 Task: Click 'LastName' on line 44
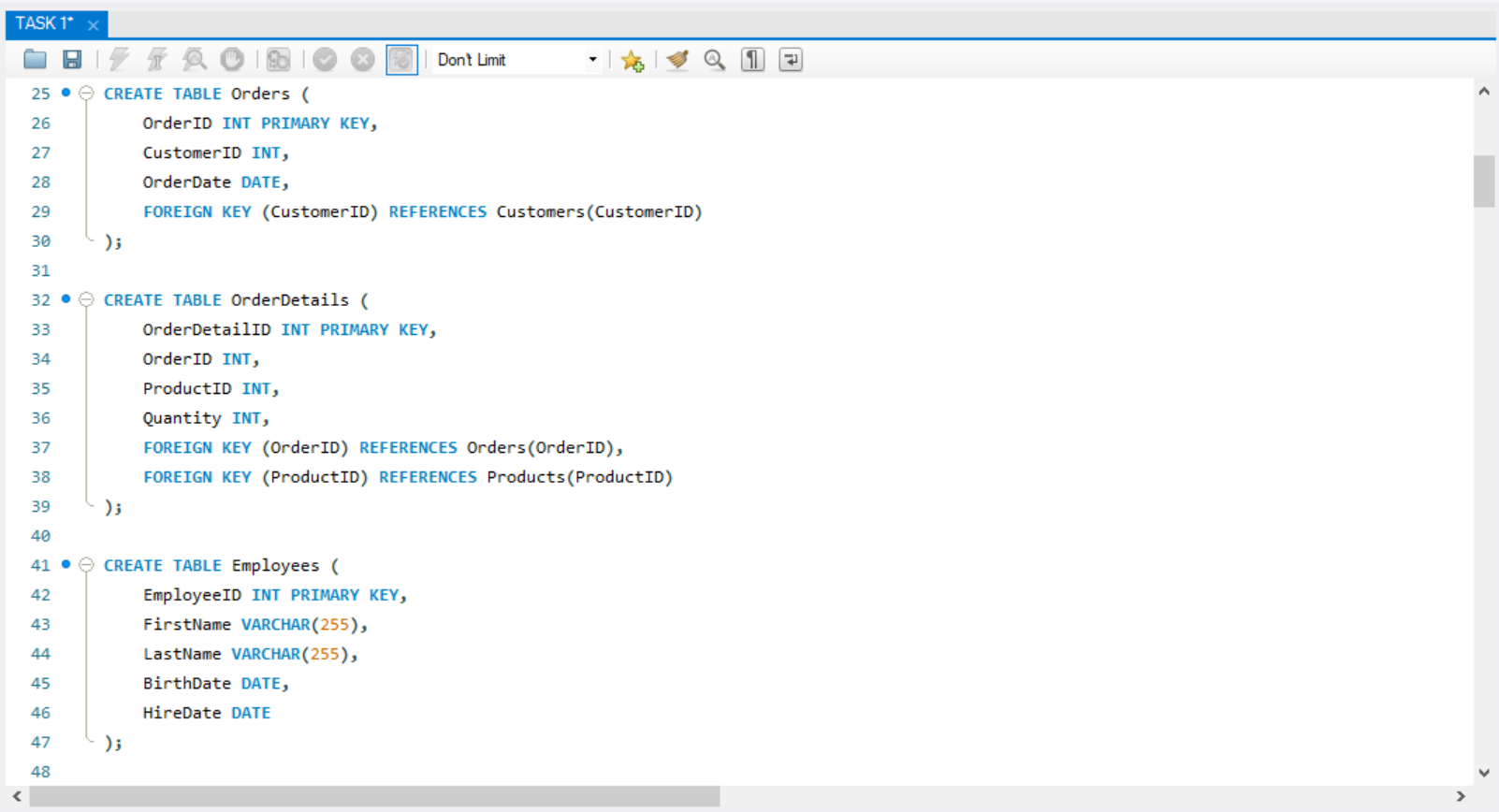182,654
